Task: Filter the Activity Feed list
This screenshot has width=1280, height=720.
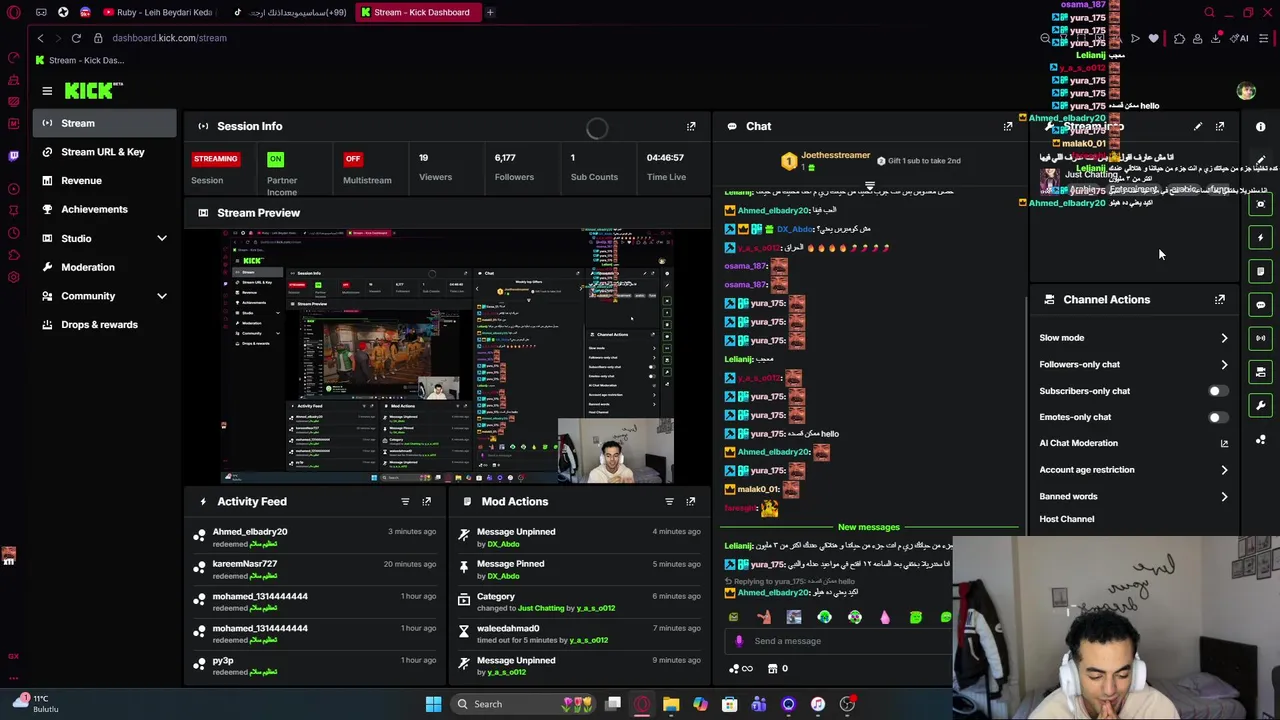Action: coord(405,501)
